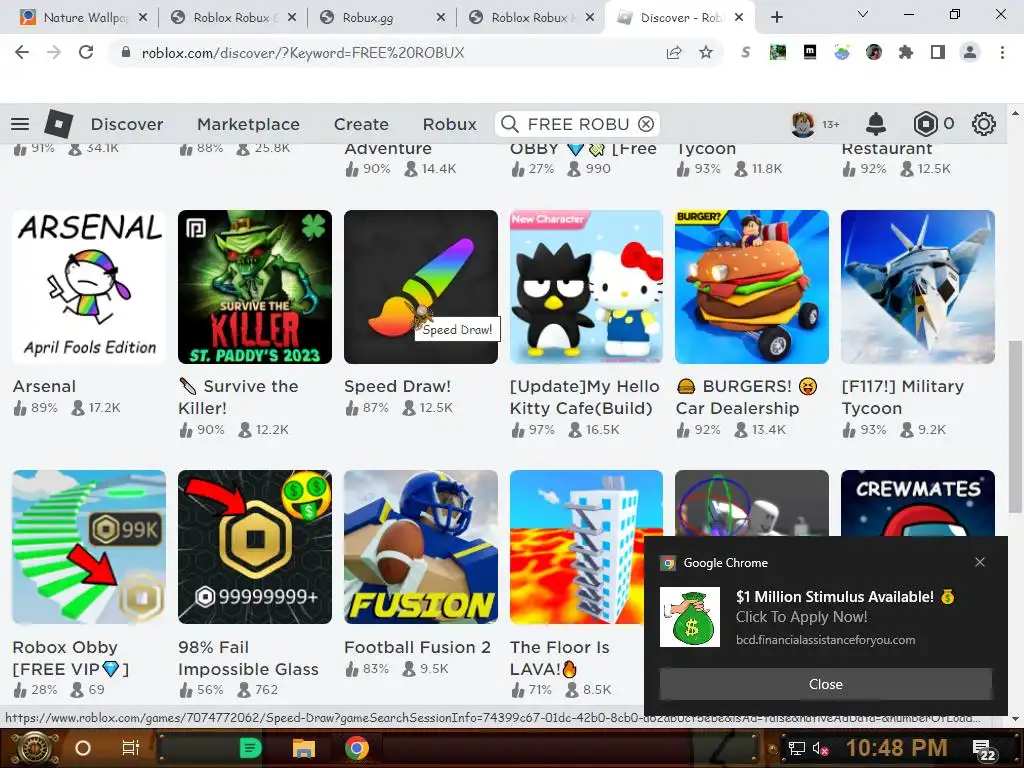Open Survive the Killer thumbnail
This screenshot has height=768, width=1024.
(255, 287)
